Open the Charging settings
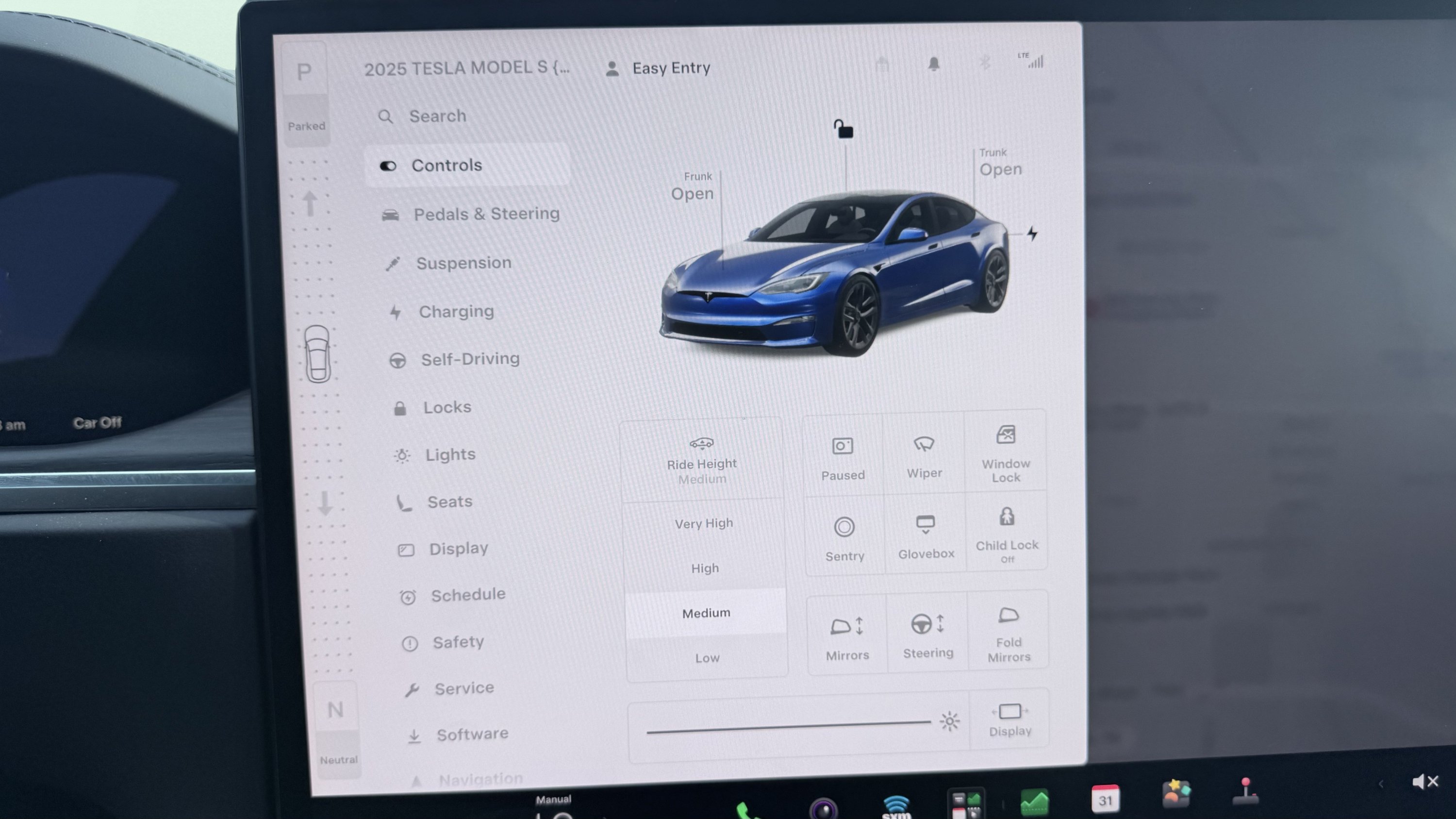1456x819 pixels. pyautogui.click(x=442, y=312)
